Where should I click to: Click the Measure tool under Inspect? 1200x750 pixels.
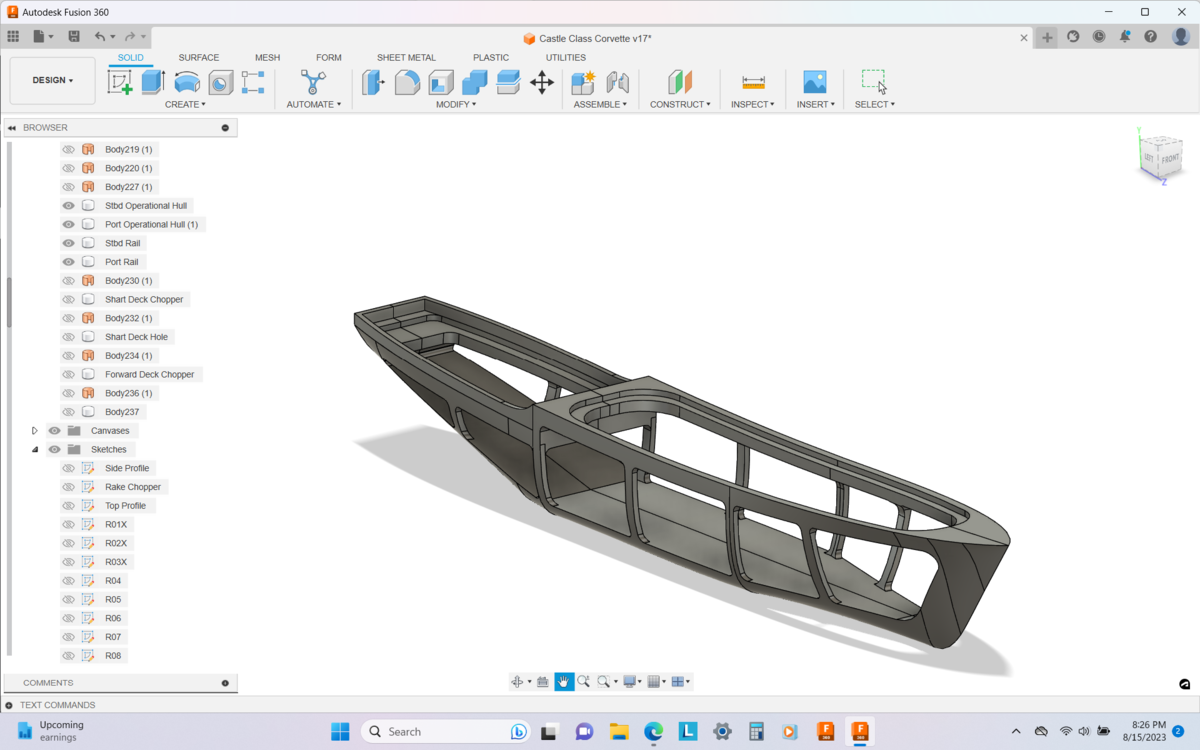click(x=753, y=82)
